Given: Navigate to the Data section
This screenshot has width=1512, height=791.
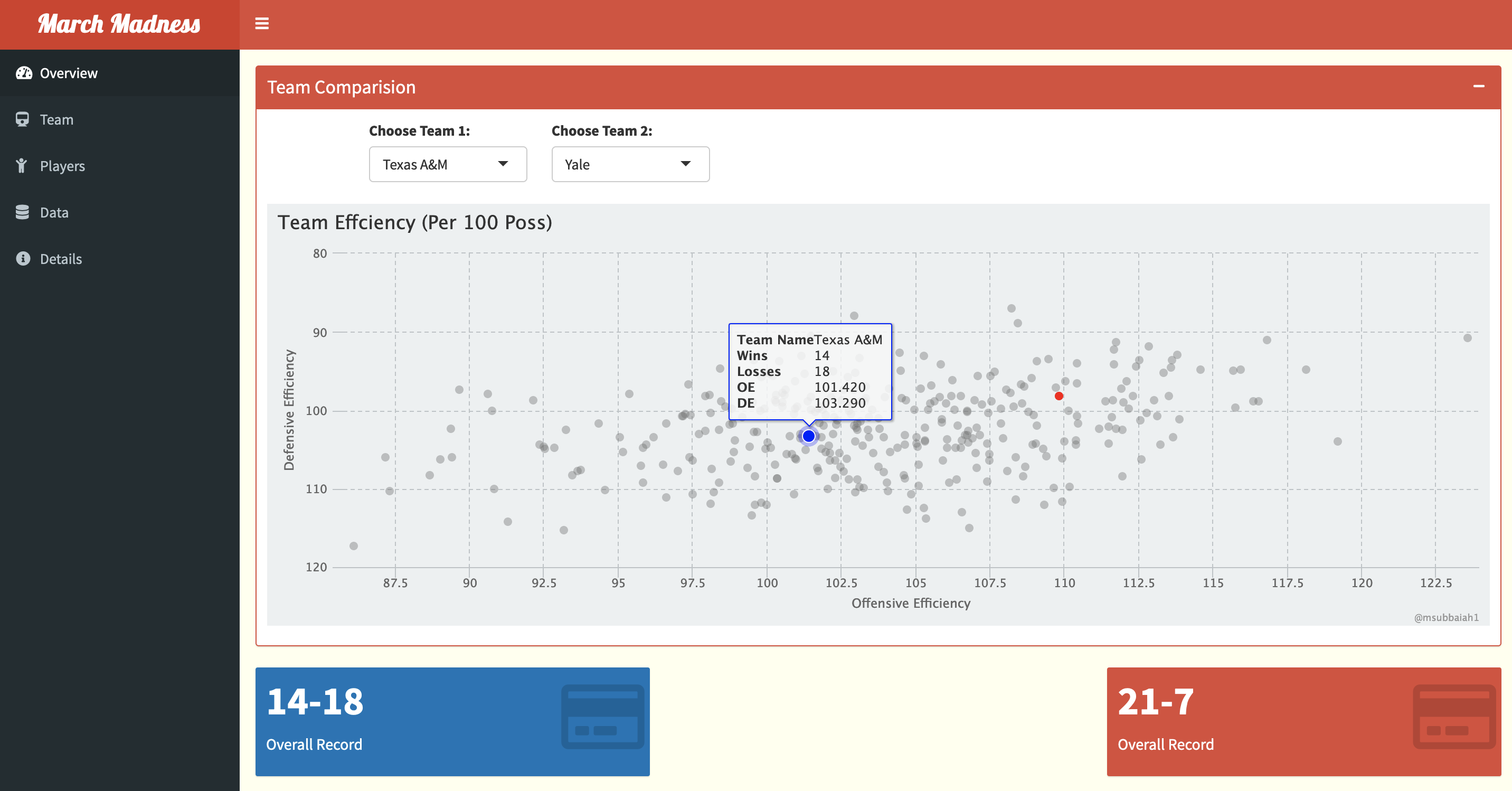Looking at the screenshot, I should 120,212.
